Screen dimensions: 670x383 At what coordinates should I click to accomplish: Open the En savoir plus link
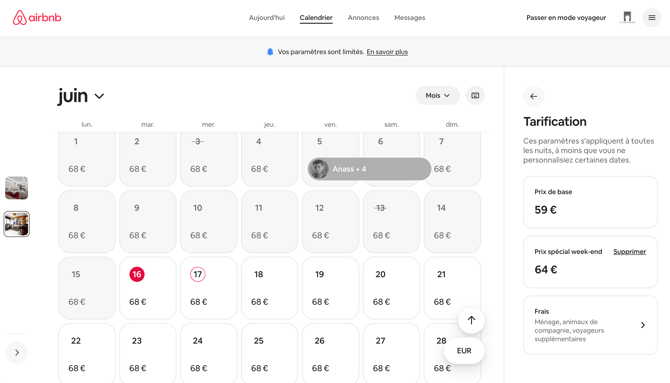click(x=387, y=52)
